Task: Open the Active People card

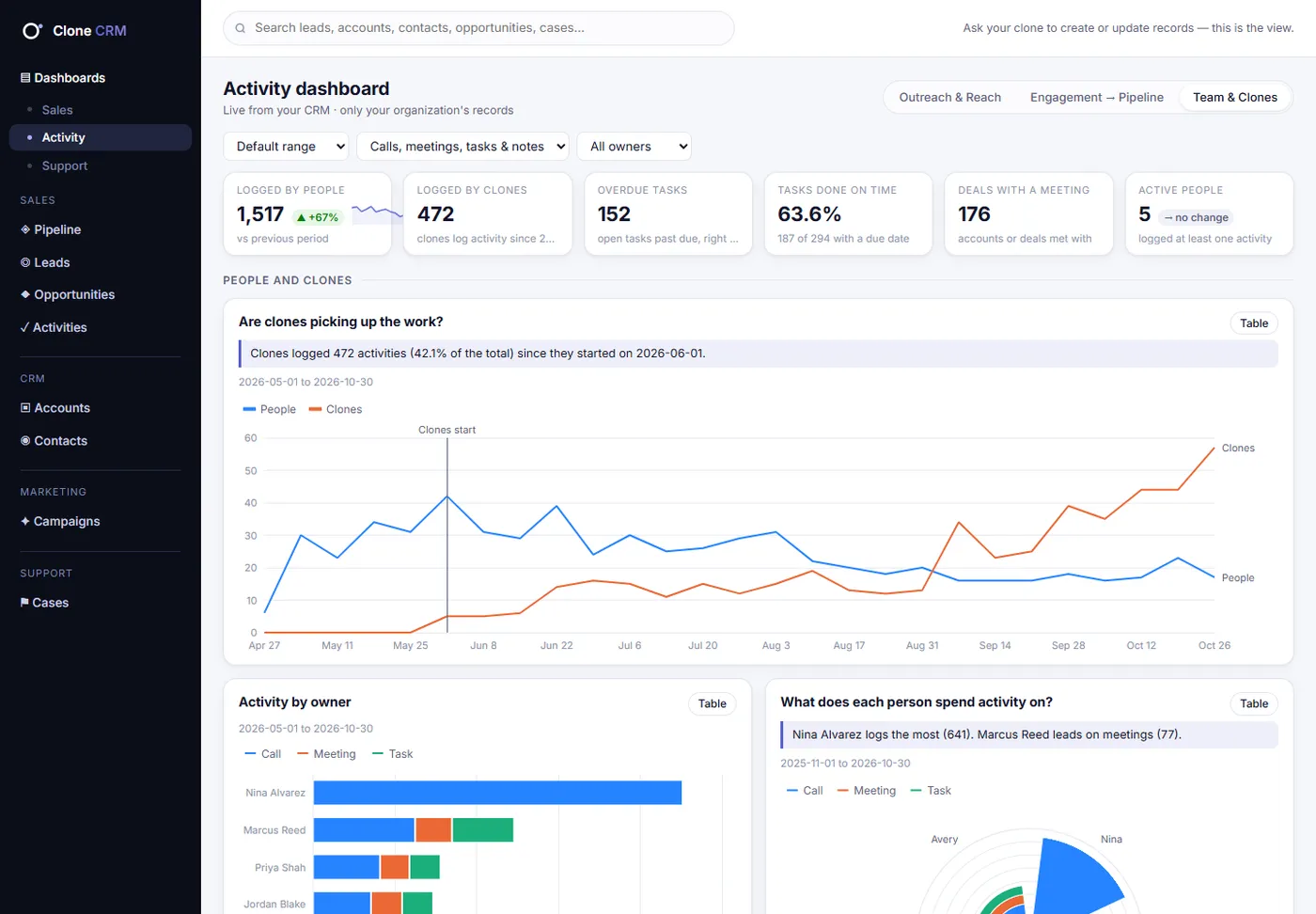Action: 1210,213
